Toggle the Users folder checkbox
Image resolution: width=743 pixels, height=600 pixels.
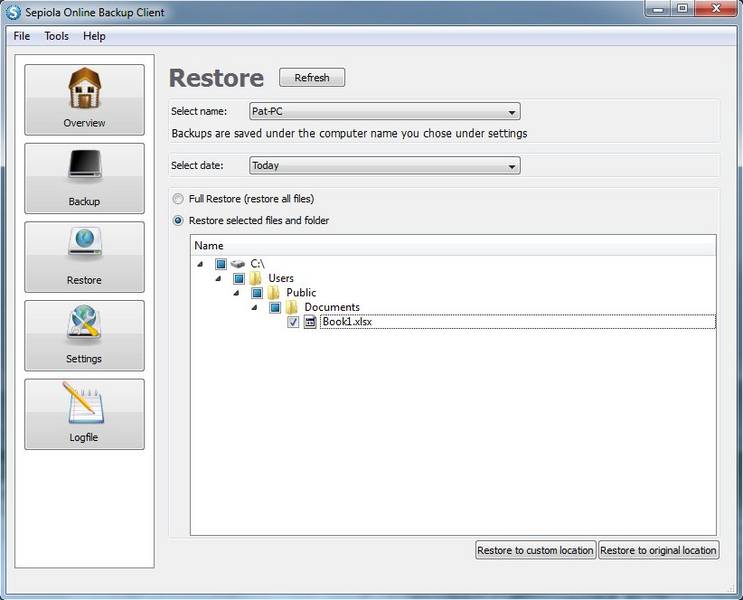tap(239, 278)
